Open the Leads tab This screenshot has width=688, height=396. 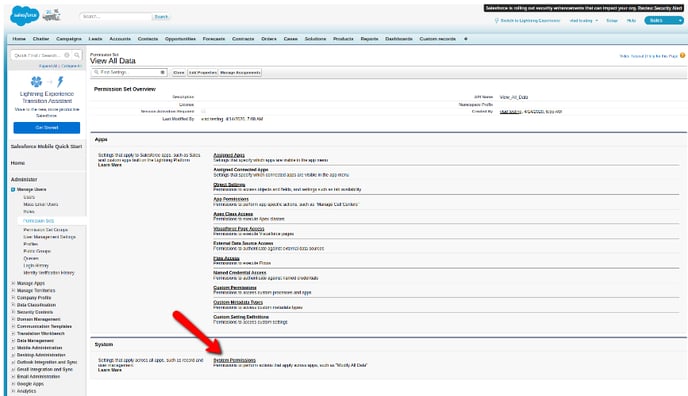pyautogui.click(x=95, y=39)
